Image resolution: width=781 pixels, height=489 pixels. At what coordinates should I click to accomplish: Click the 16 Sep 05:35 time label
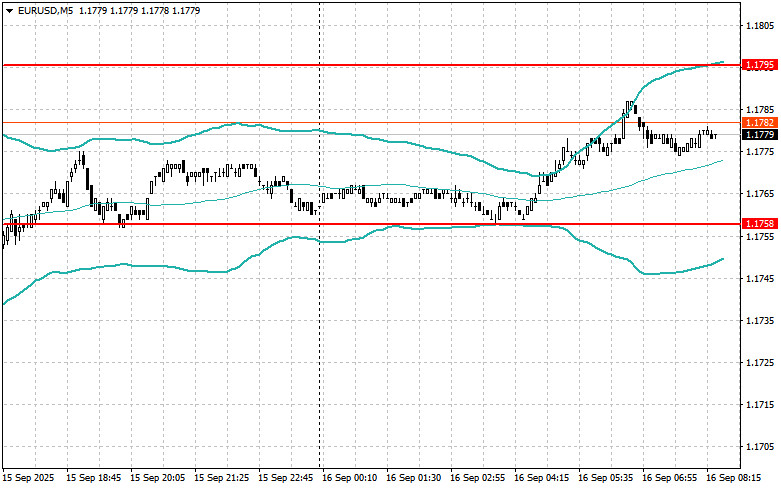tap(606, 478)
